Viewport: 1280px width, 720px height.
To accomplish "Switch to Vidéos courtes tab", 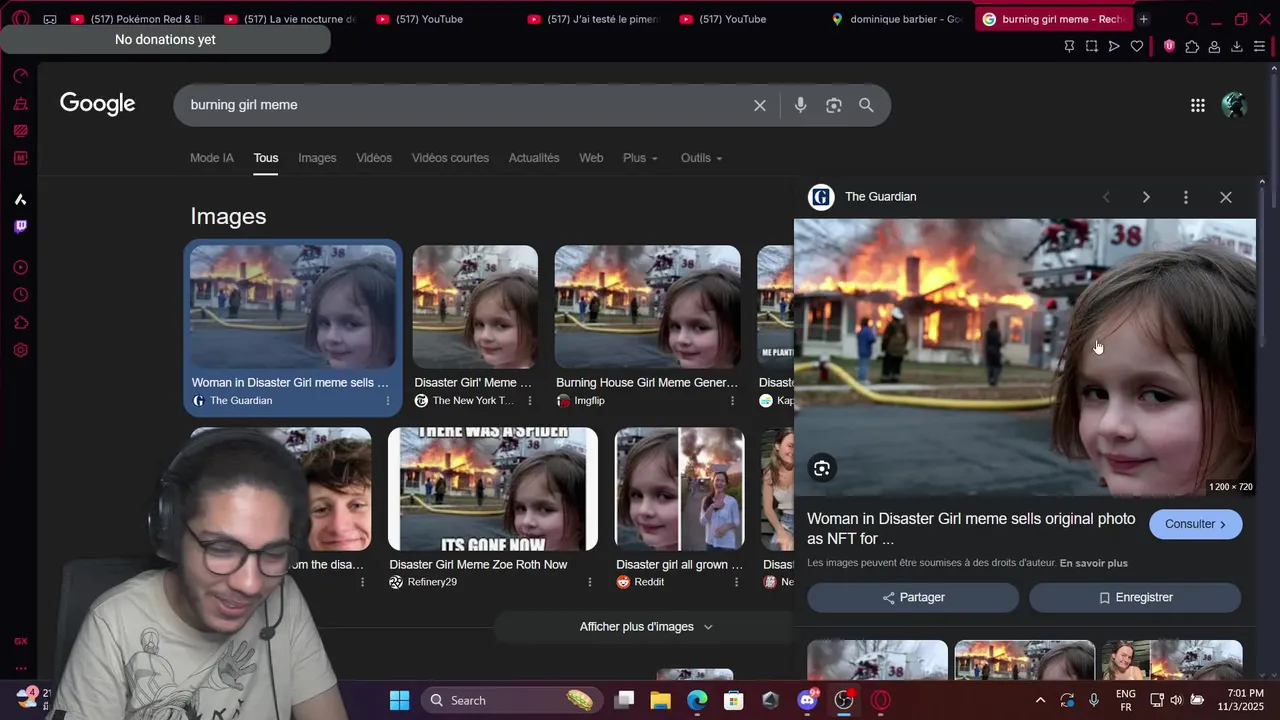I will 450,158.
